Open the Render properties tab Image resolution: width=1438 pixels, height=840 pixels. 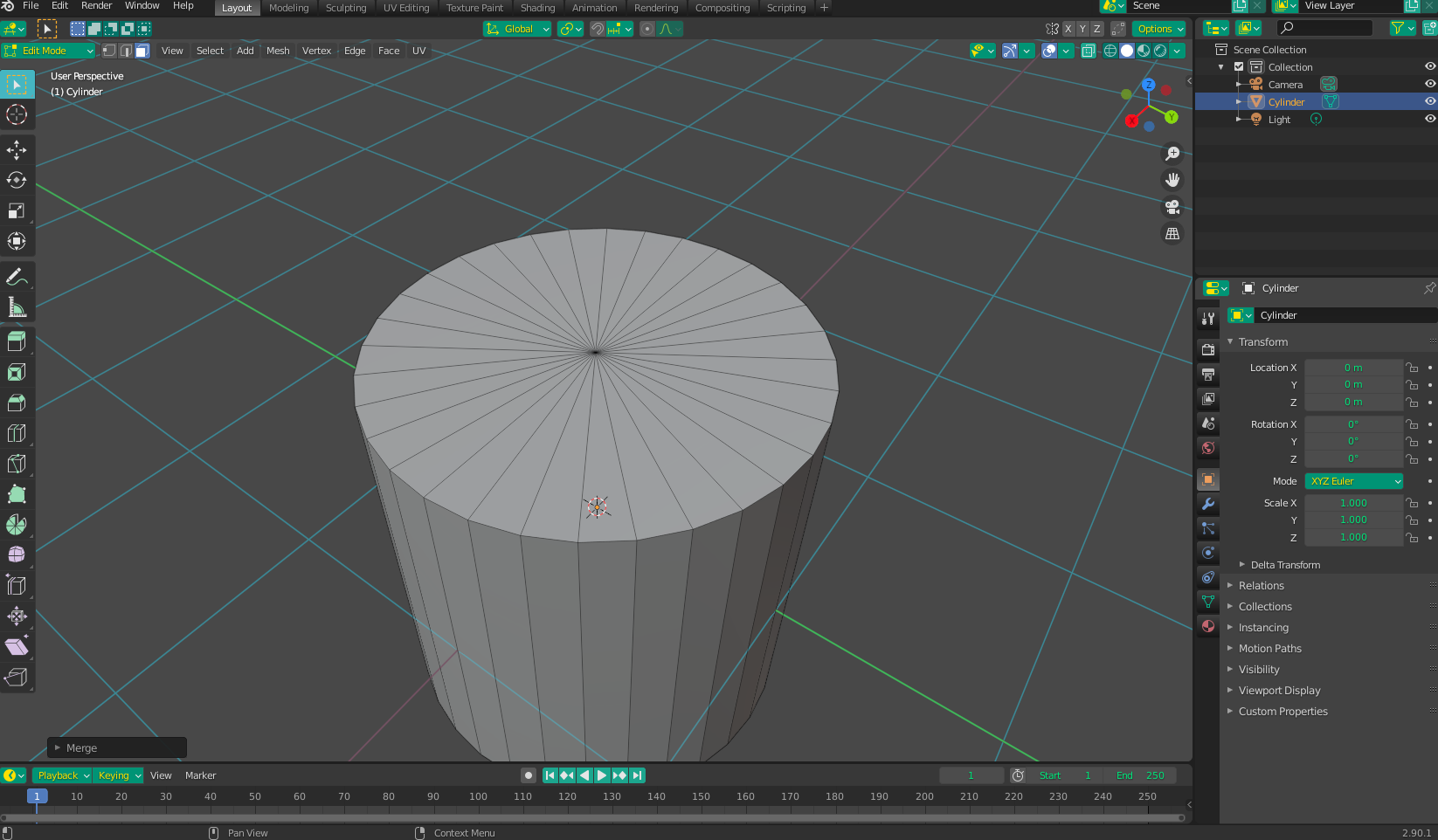pyautogui.click(x=1208, y=349)
